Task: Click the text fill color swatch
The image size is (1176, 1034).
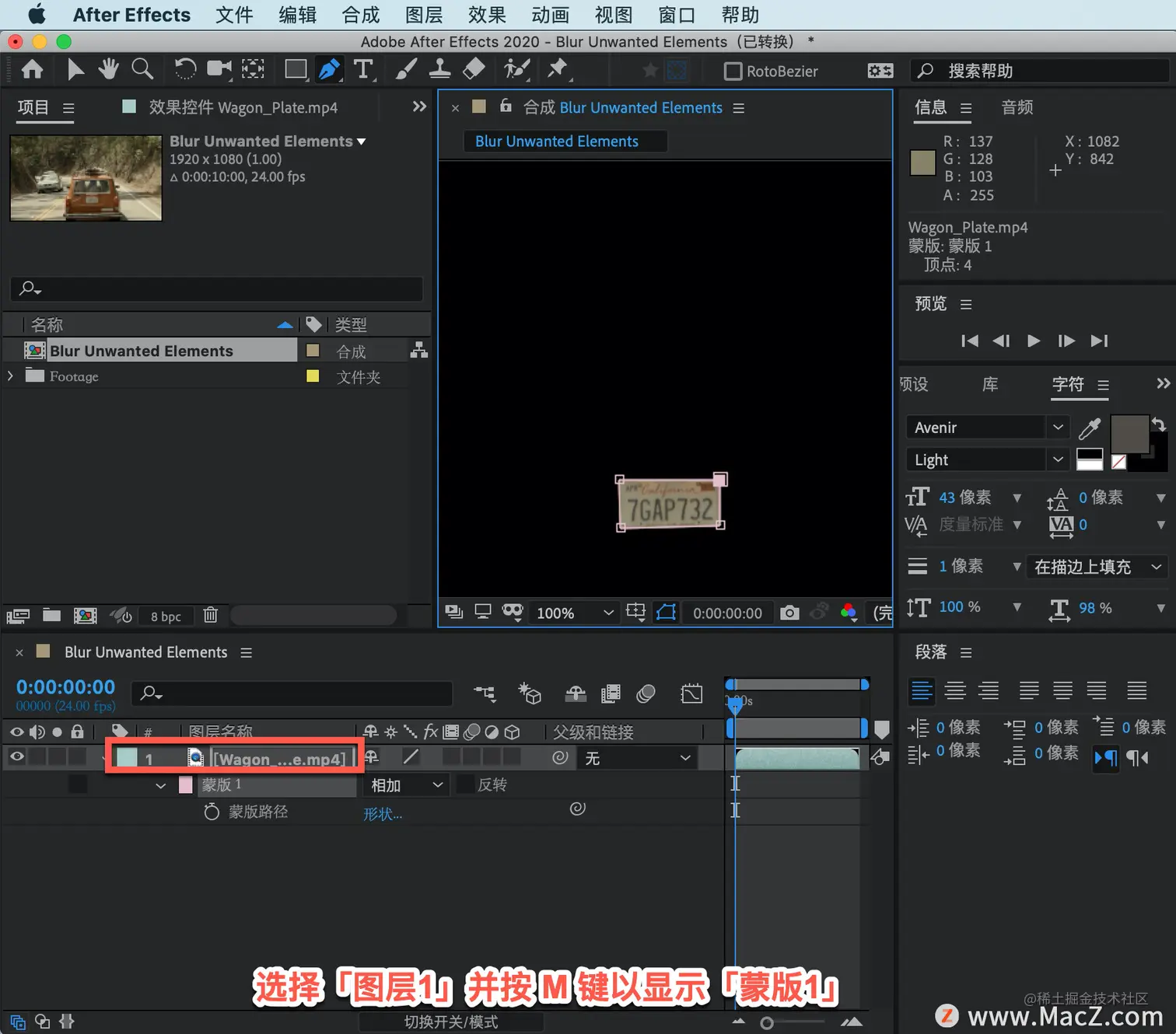Action: [x=1129, y=435]
